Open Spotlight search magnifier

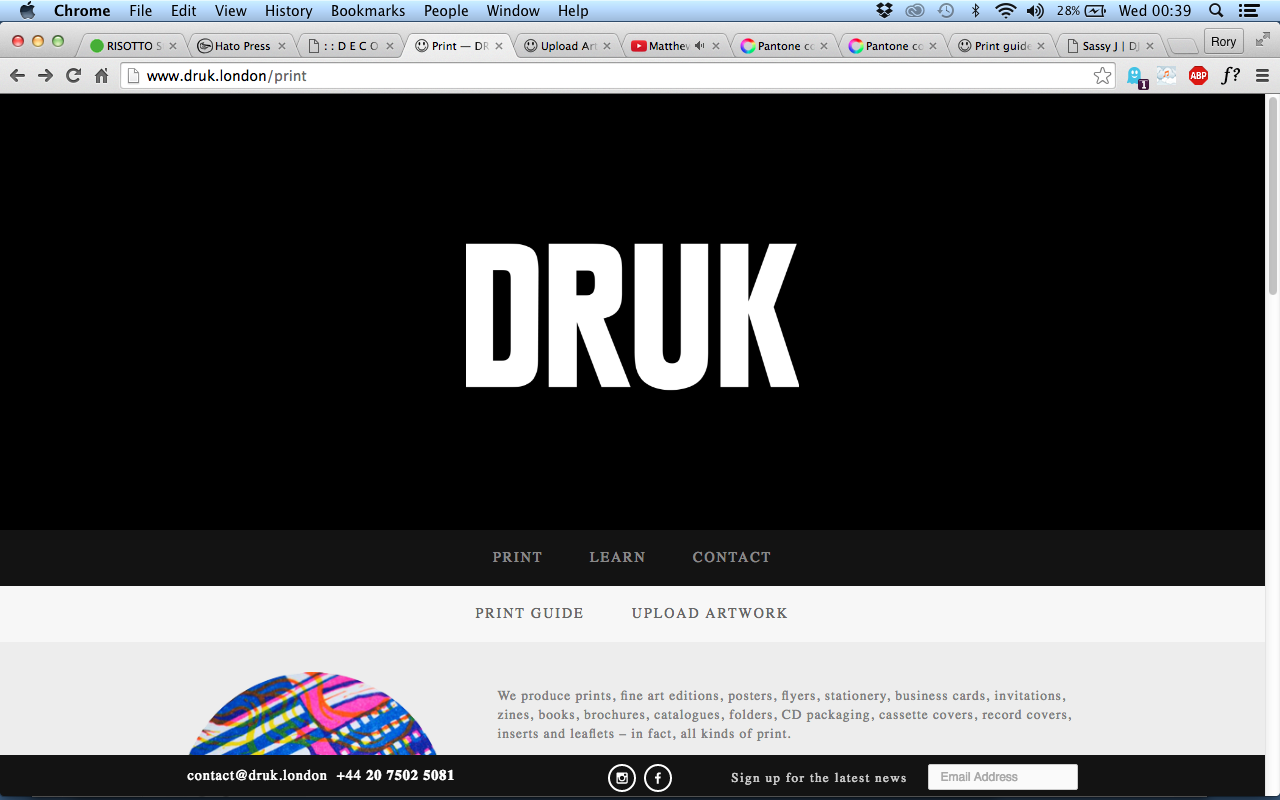(x=1216, y=11)
